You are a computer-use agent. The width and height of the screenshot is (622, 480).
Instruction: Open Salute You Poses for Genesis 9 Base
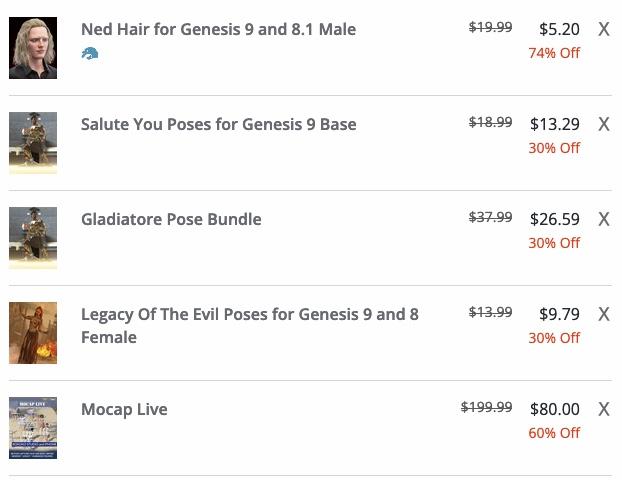pyautogui.click(x=218, y=124)
